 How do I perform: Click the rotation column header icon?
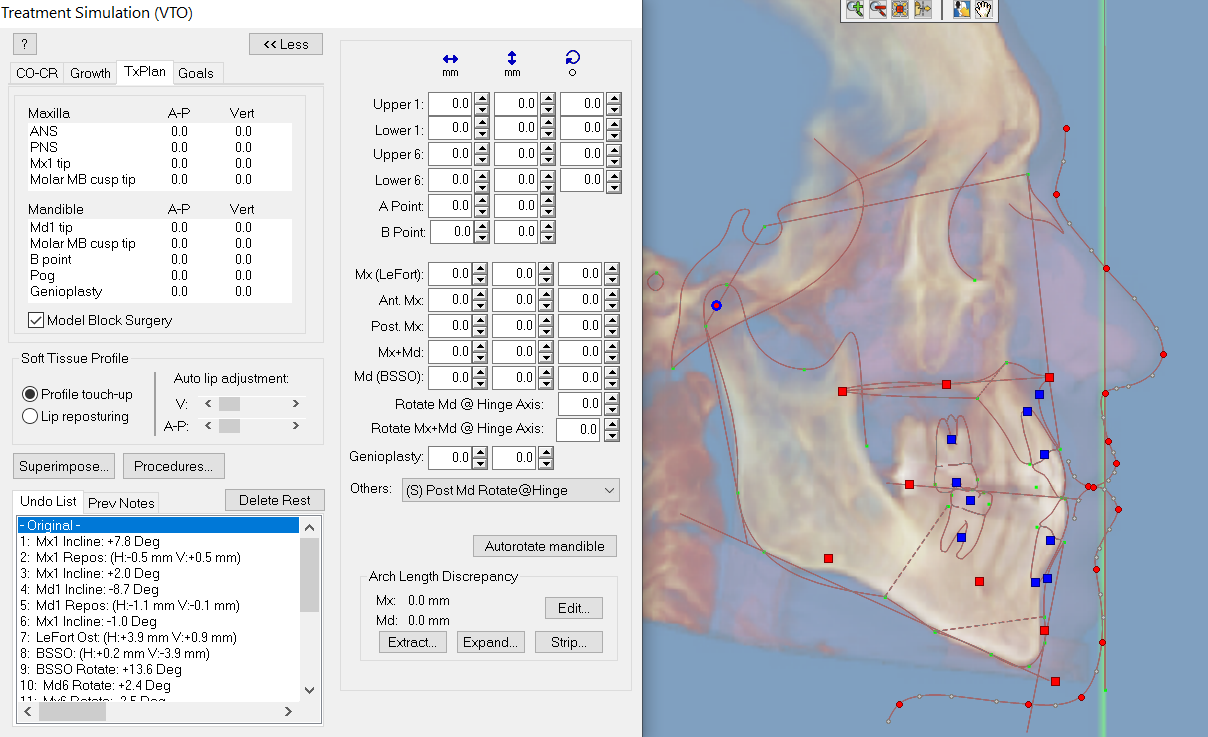tap(573, 63)
